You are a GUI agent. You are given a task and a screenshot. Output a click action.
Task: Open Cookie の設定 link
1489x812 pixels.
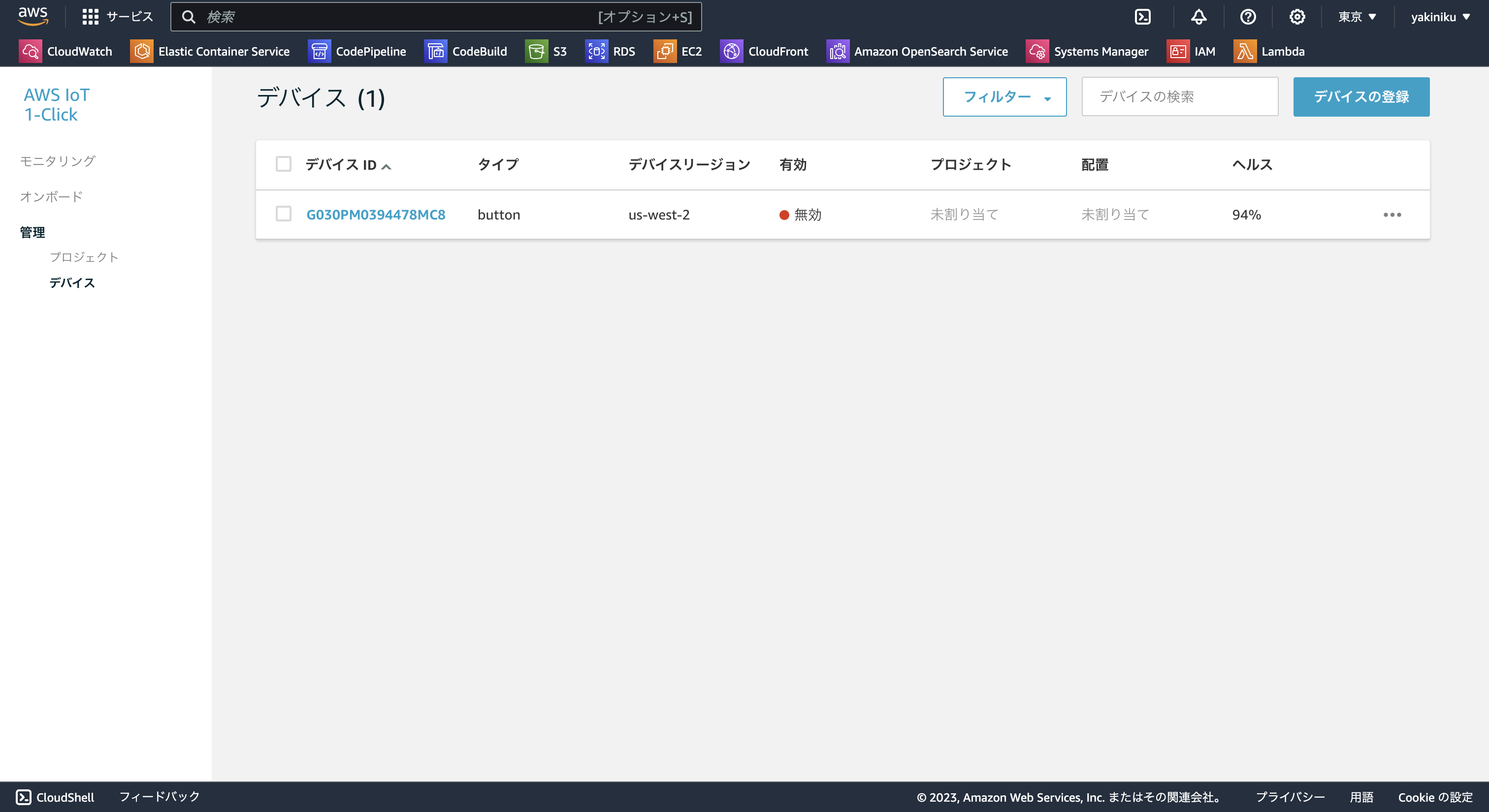1435,797
